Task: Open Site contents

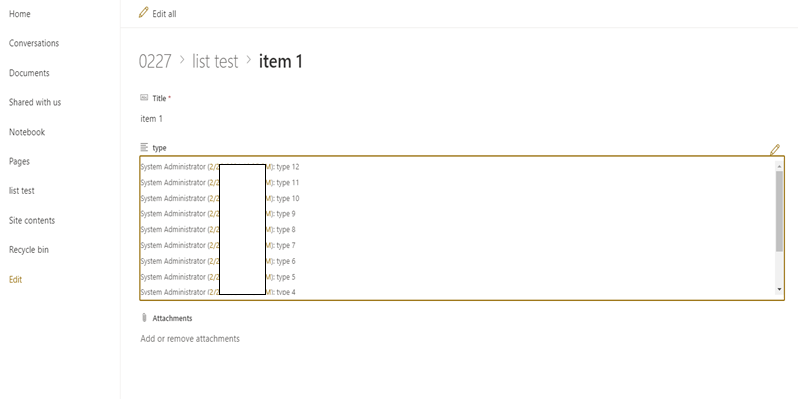Action: pyautogui.click(x=32, y=220)
